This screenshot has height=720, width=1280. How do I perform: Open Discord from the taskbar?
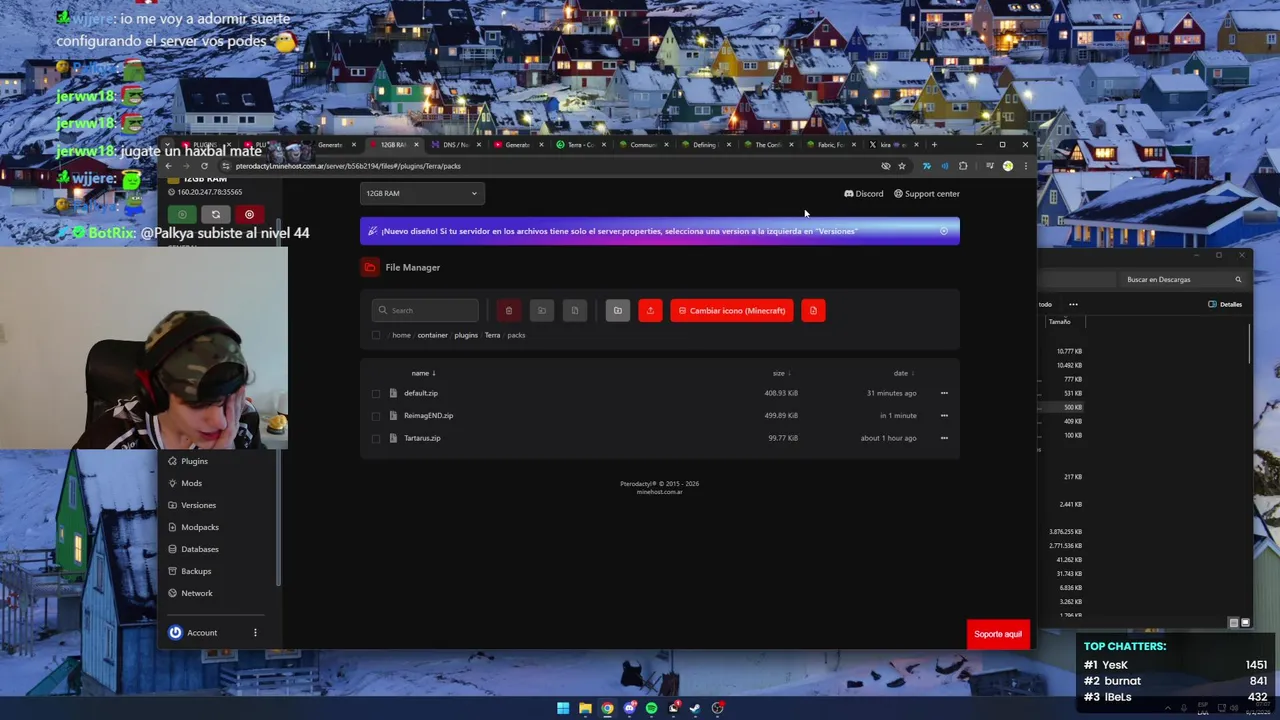click(629, 708)
